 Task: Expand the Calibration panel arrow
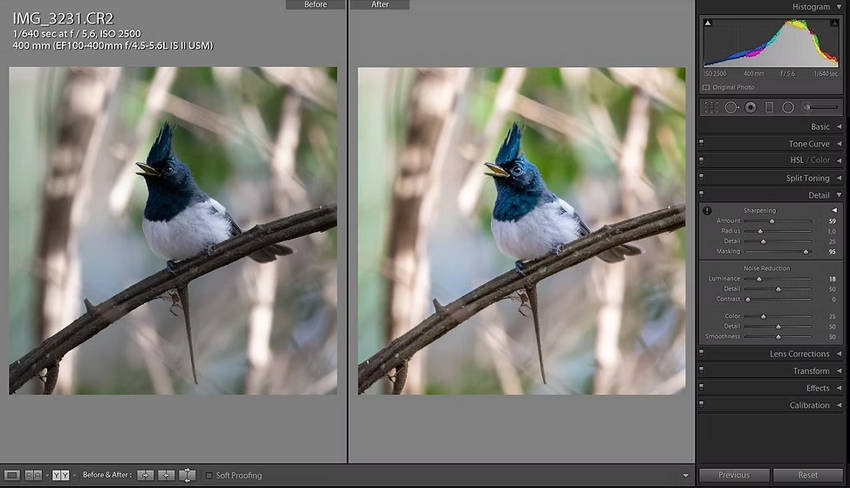tap(839, 405)
